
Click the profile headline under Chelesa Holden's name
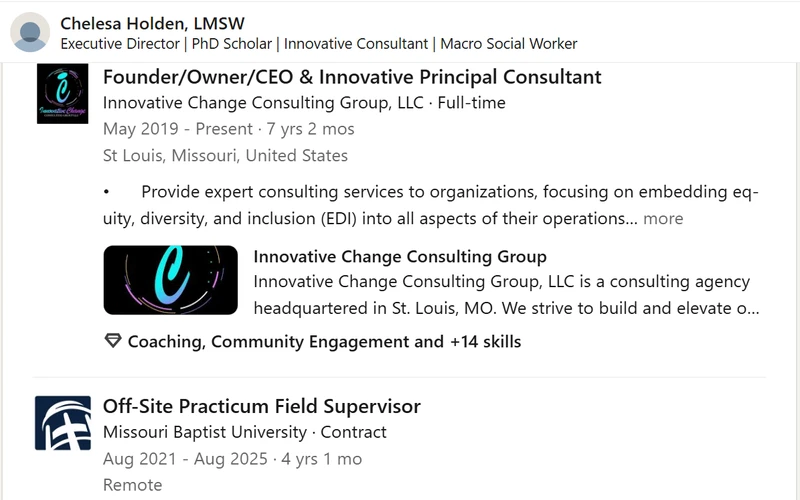point(319,44)
